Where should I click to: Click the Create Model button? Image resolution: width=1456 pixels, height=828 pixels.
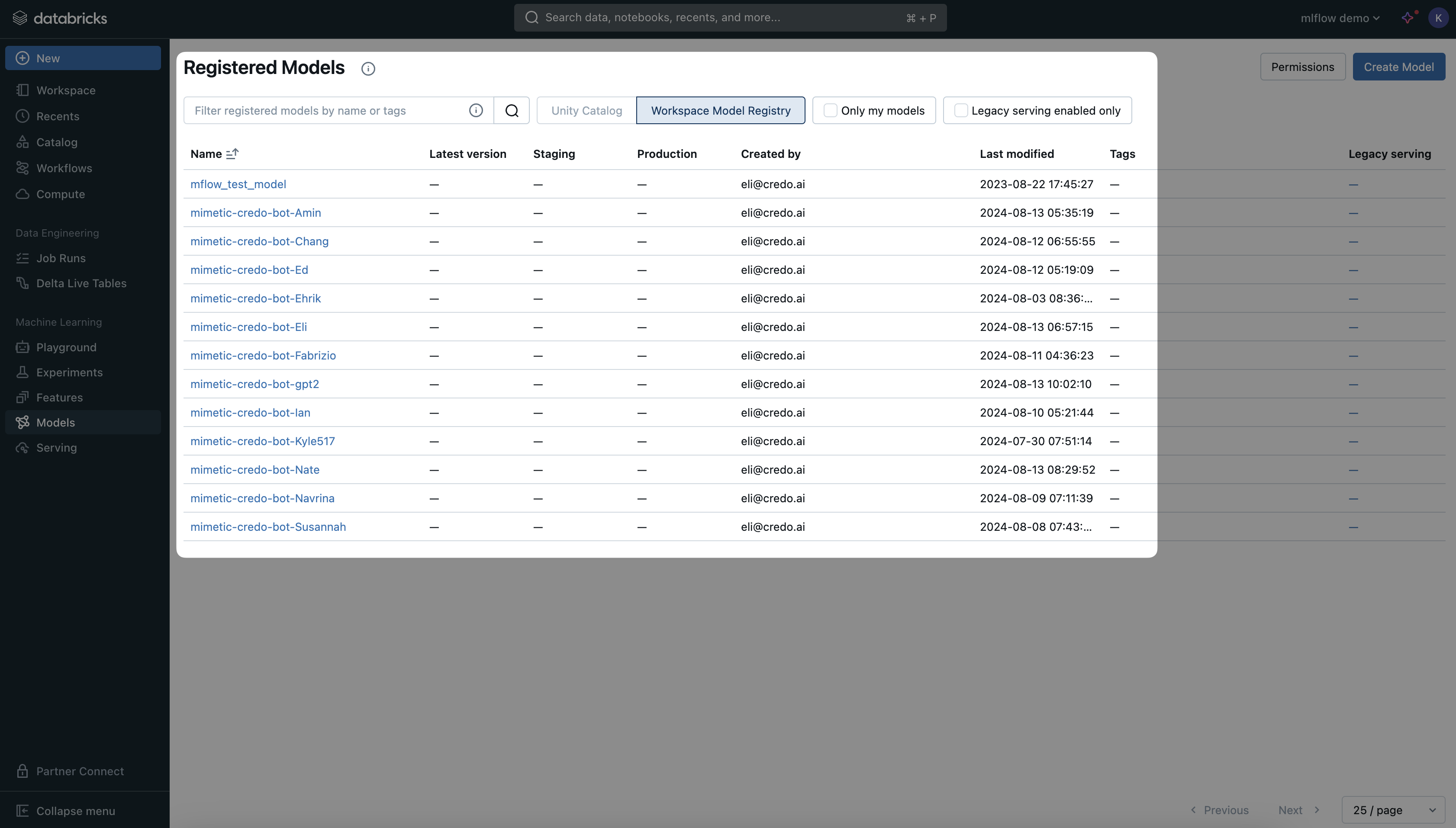click(1398, 67)
